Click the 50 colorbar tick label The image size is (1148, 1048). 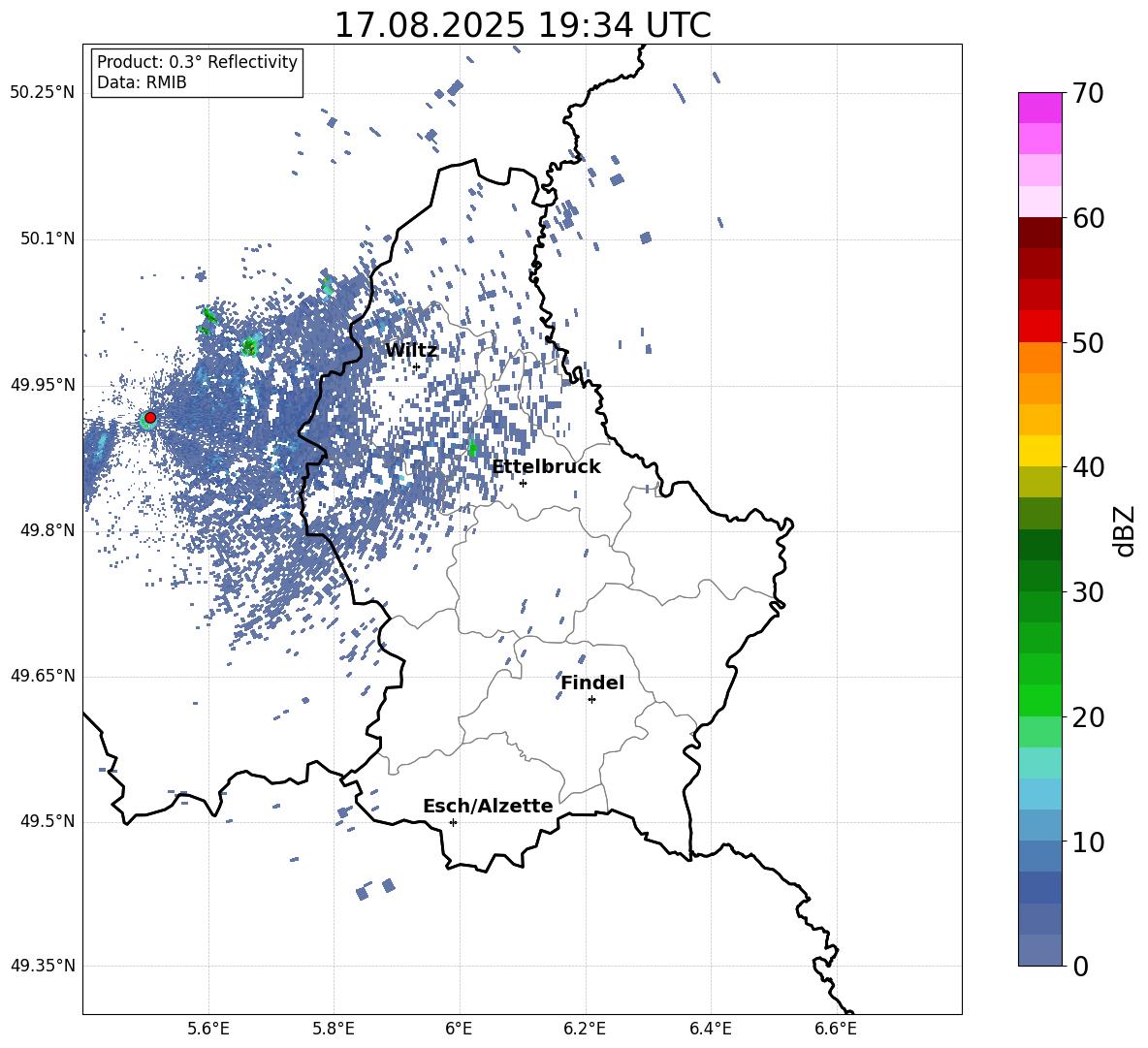point(1088,342)
